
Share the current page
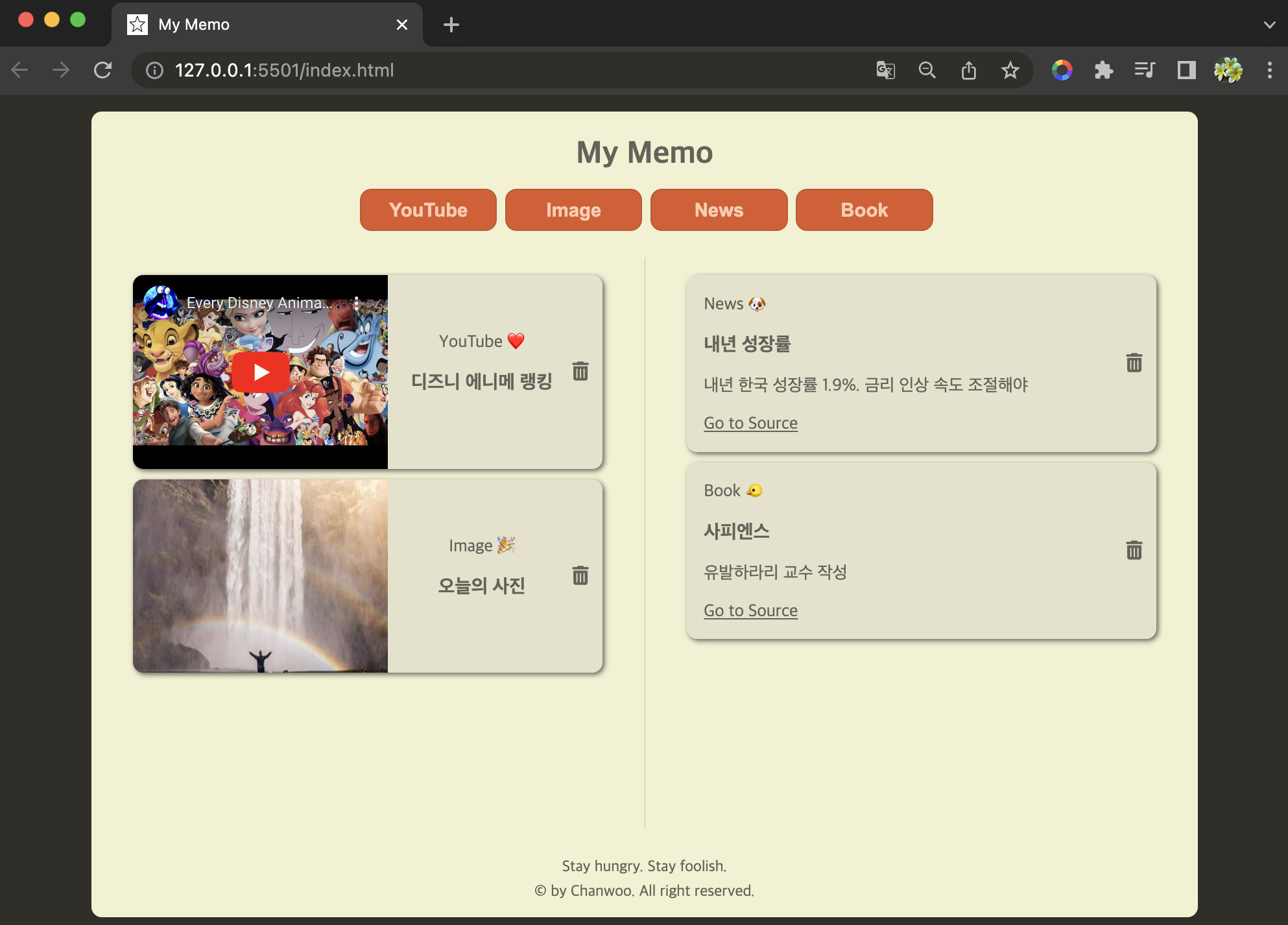(x=968, y=70)
